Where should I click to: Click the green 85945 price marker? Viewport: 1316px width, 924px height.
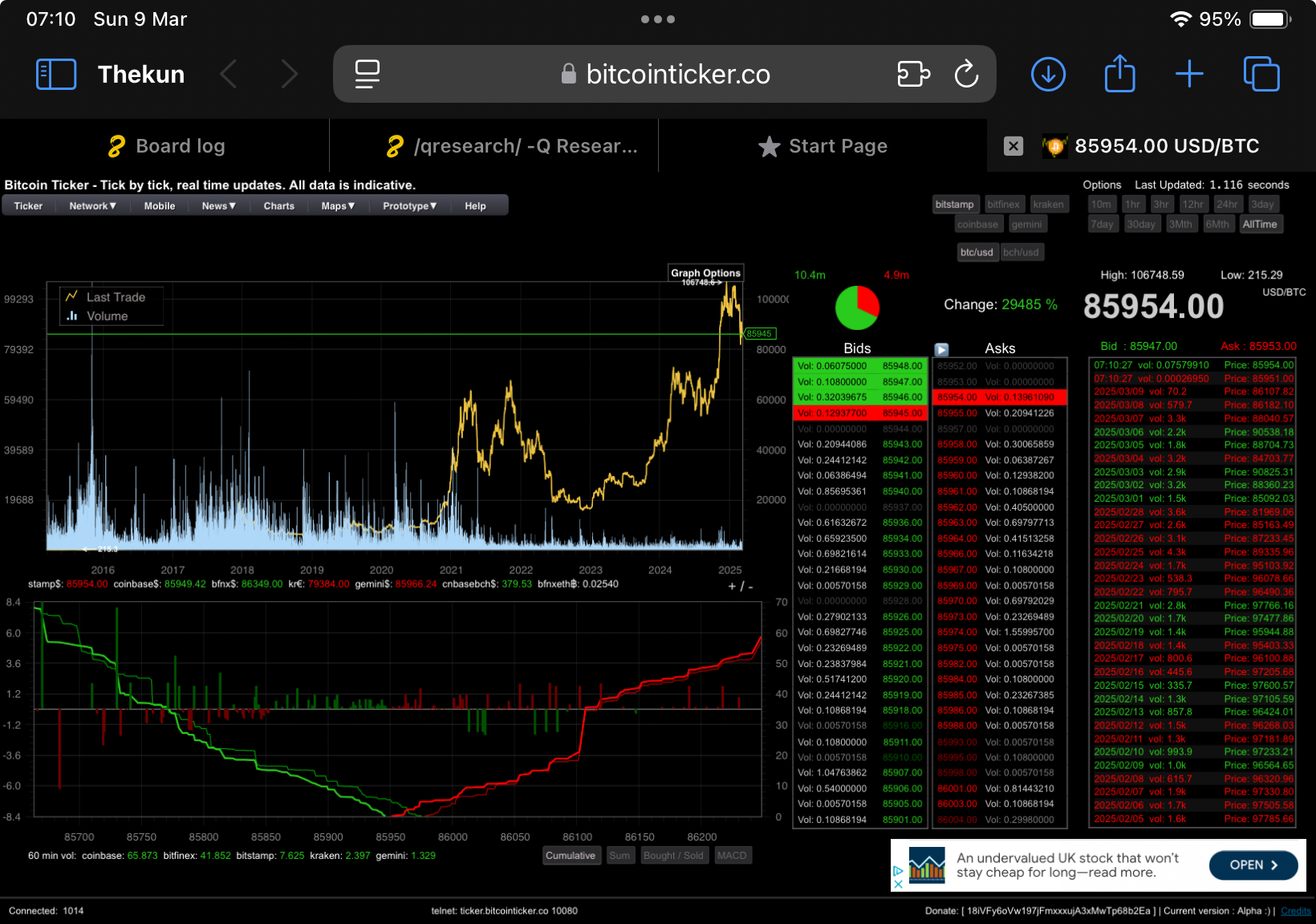759,334
